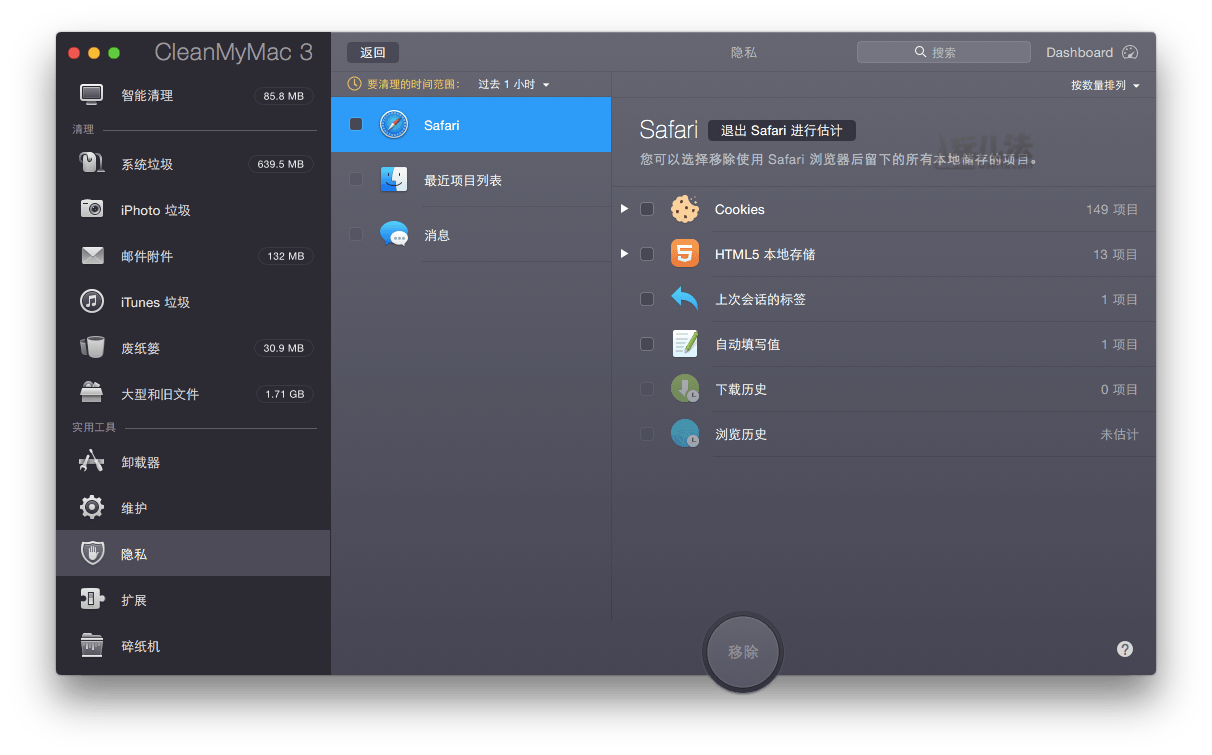
Task: Open 卸载器 in the sidebar
Action: tap(193, 462)
